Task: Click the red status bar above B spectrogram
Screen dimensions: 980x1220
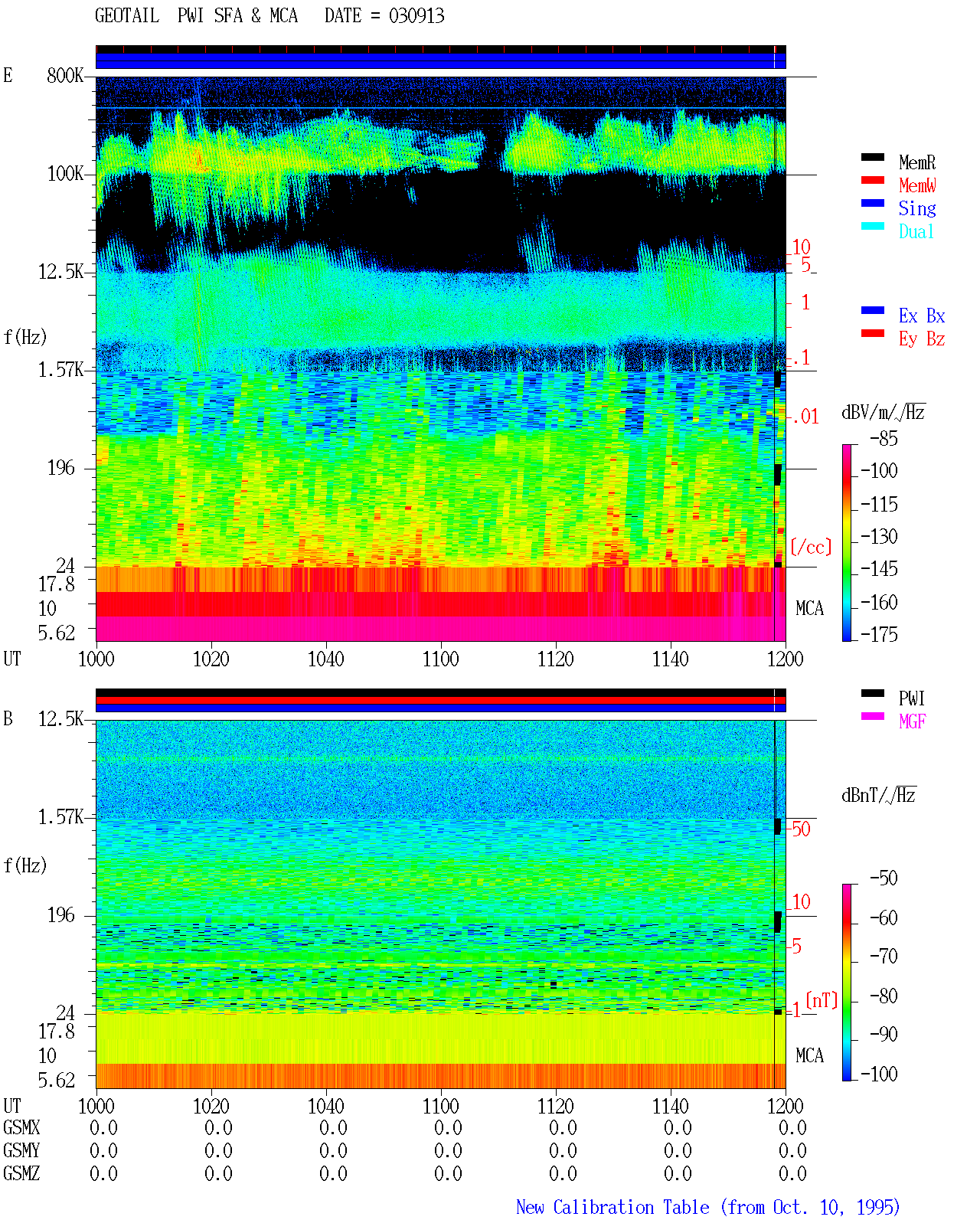Action: click(440, 700)
